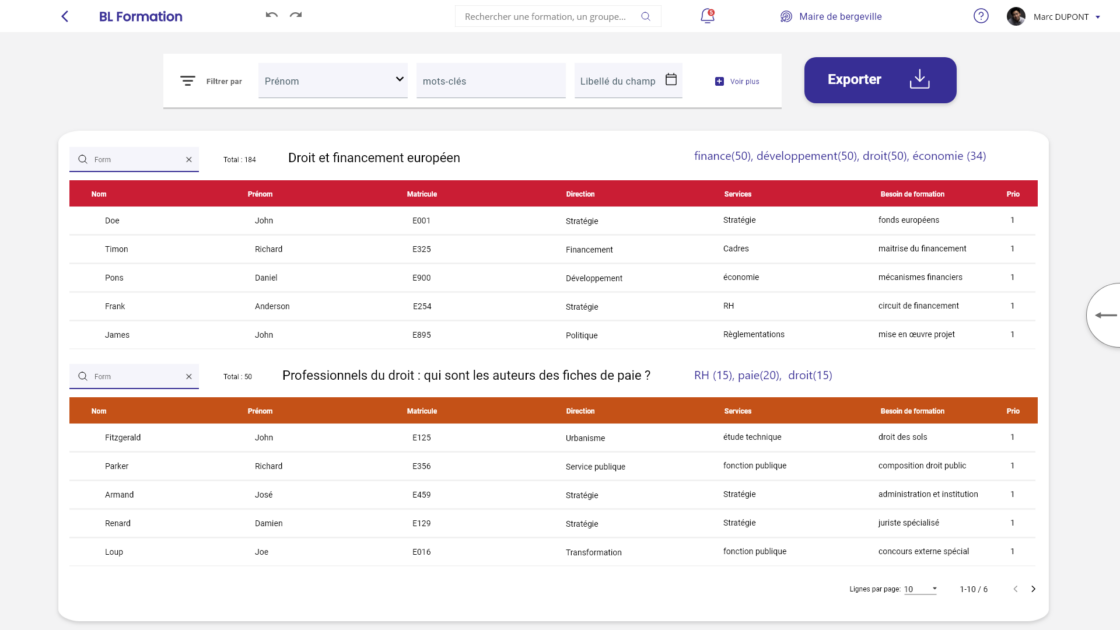Click matricule E129 cell
This screenshot has height=630, width=1120.
pos(421,524)
